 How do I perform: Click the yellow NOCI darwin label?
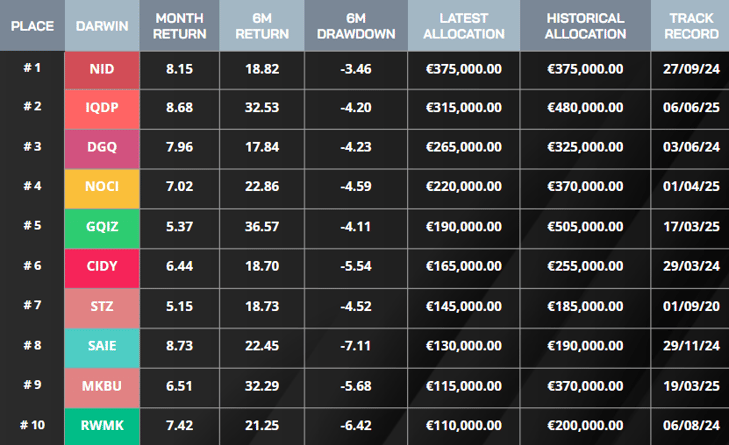[101, 186]
